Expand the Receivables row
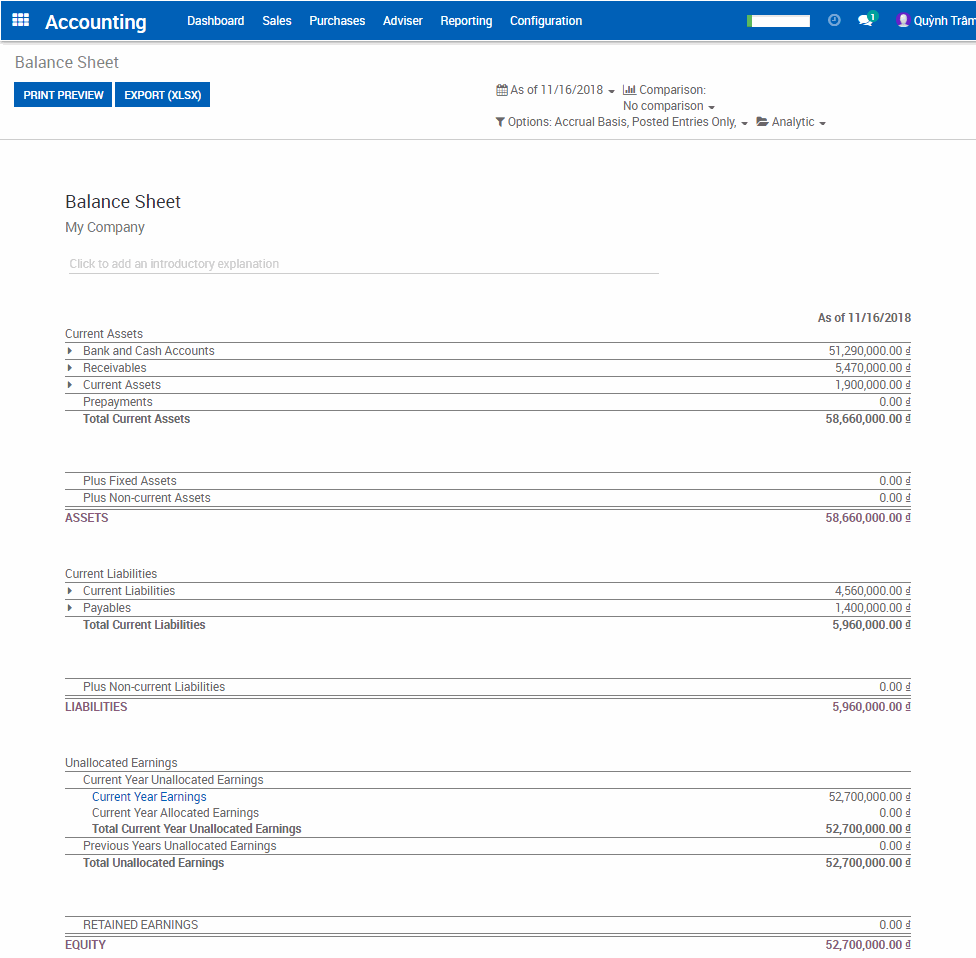Viewport: 976px width, 958px height. [70, 368]
